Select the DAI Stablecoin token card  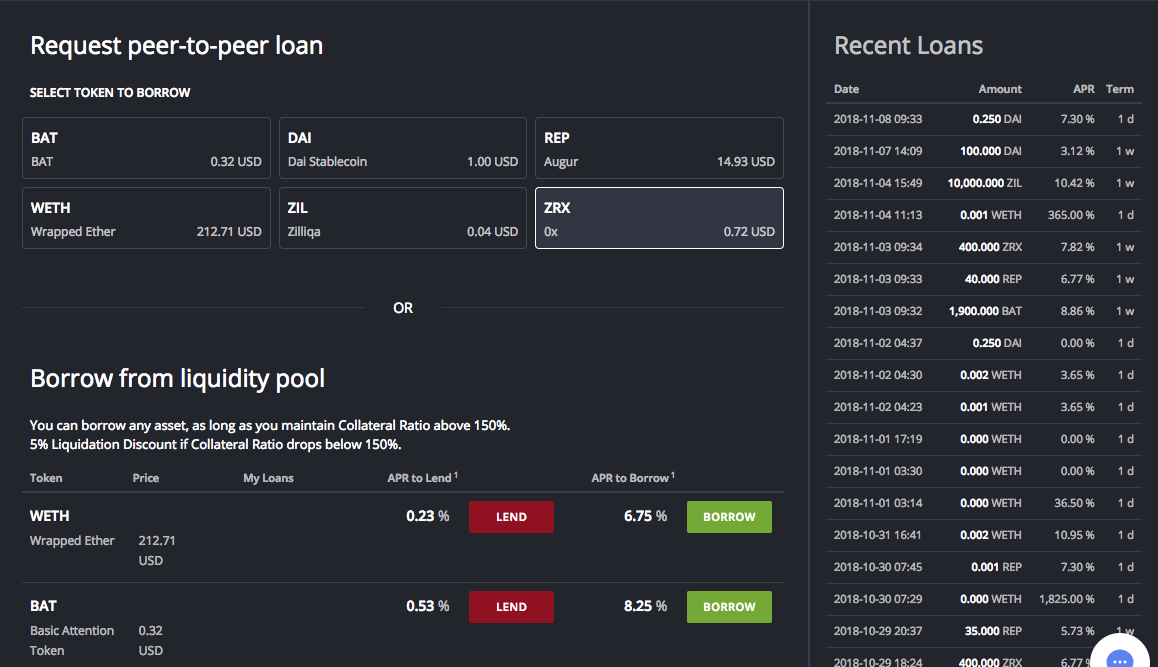[x=402, y=148]
